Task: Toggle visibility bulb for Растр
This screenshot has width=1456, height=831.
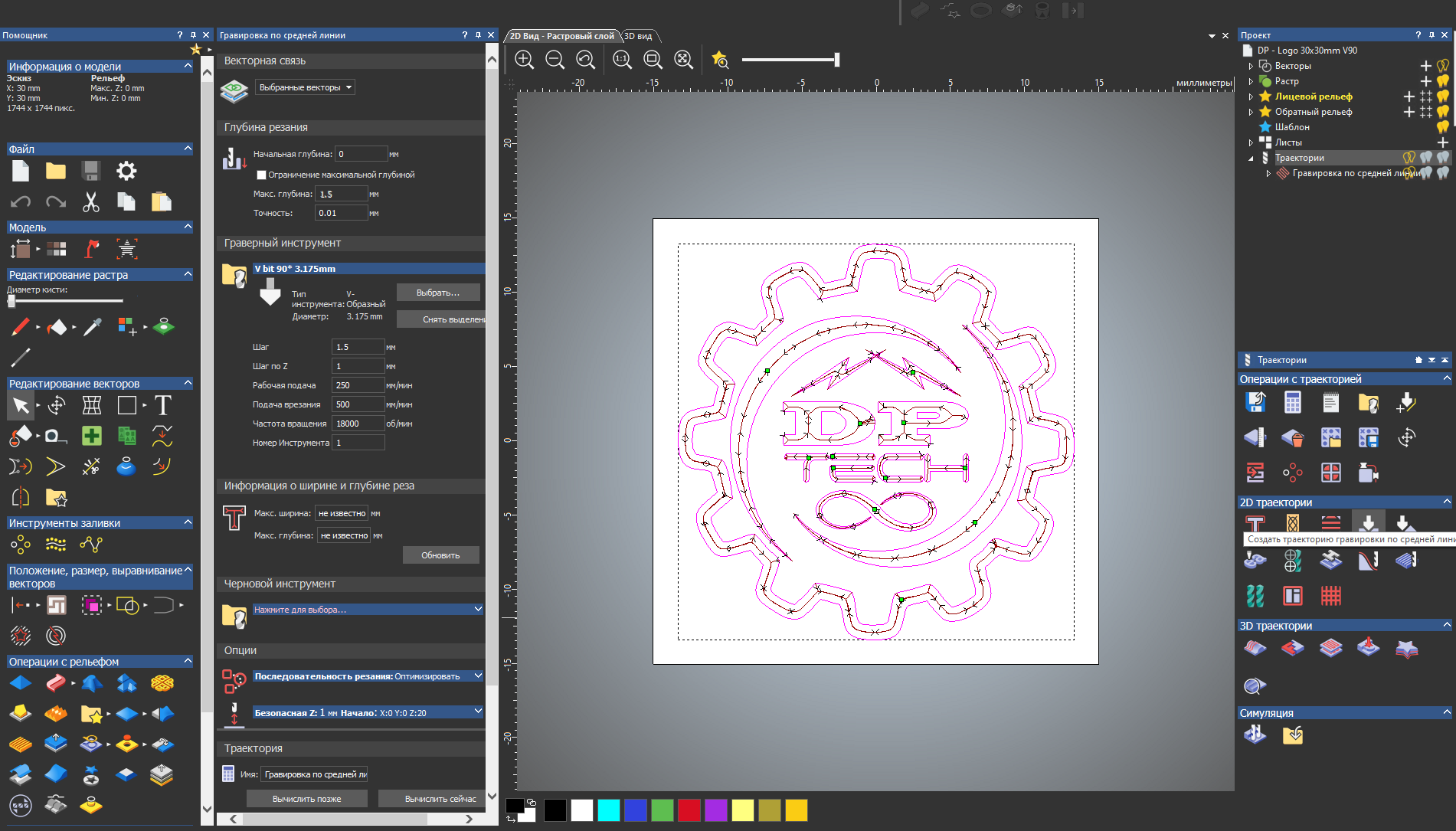Action: click(x=1442, y=81)
